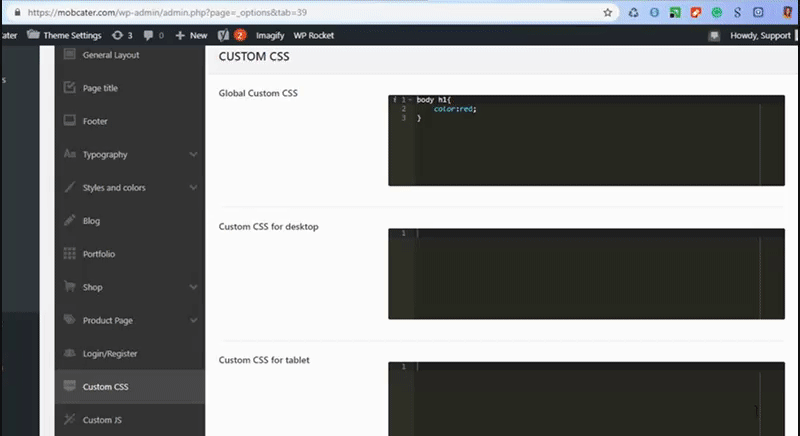Click the recycle browser extension icon
Image resolution: width=800 pixels, height=436 pixels.
point(633,13)
